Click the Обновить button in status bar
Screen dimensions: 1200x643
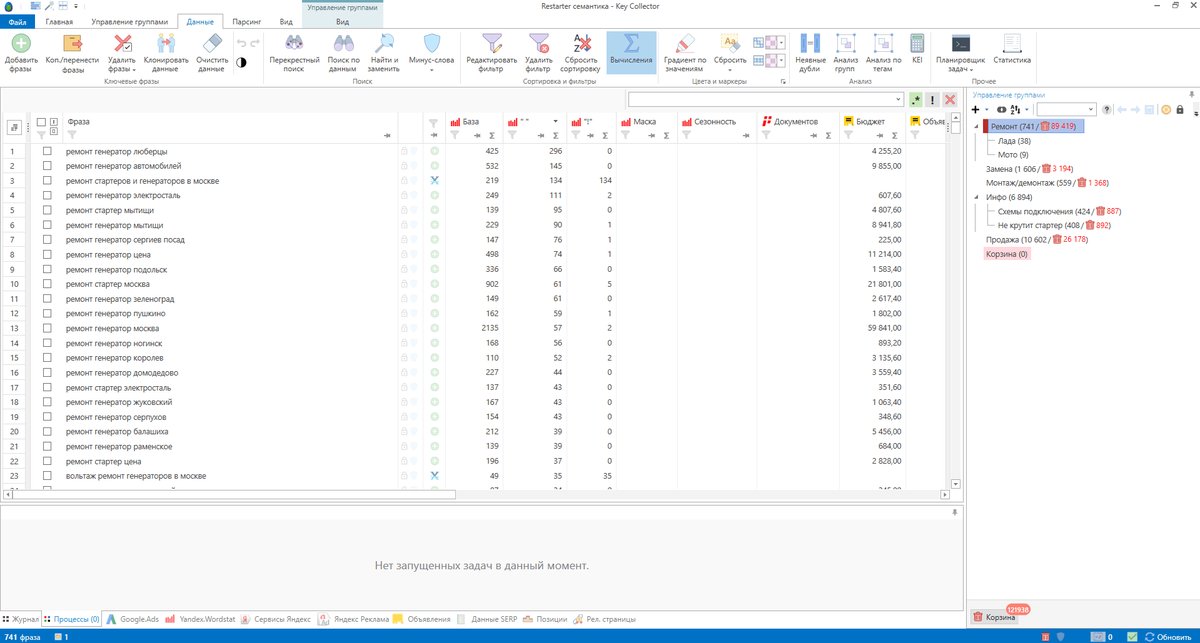(x=1168, y=636)
